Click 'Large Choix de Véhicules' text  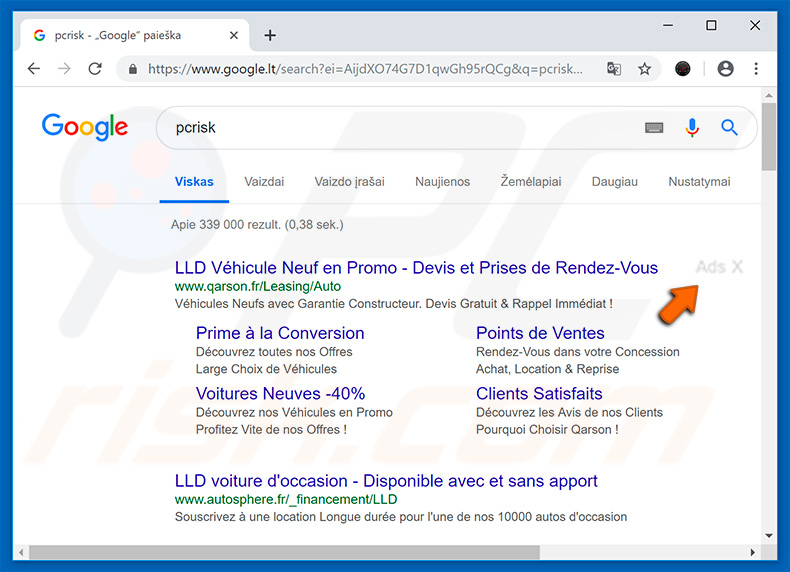point(266,369)
